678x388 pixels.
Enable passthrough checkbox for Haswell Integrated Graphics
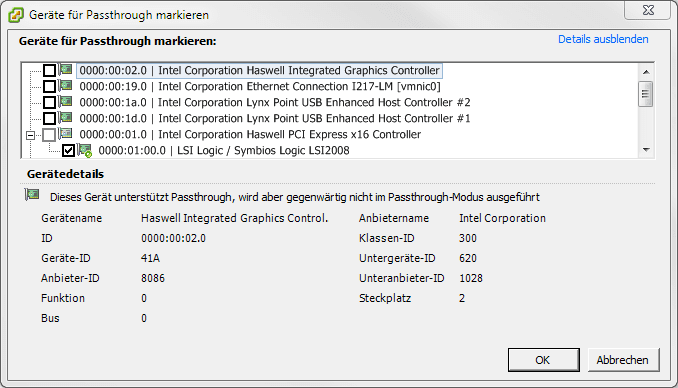[x=49, y=70]
